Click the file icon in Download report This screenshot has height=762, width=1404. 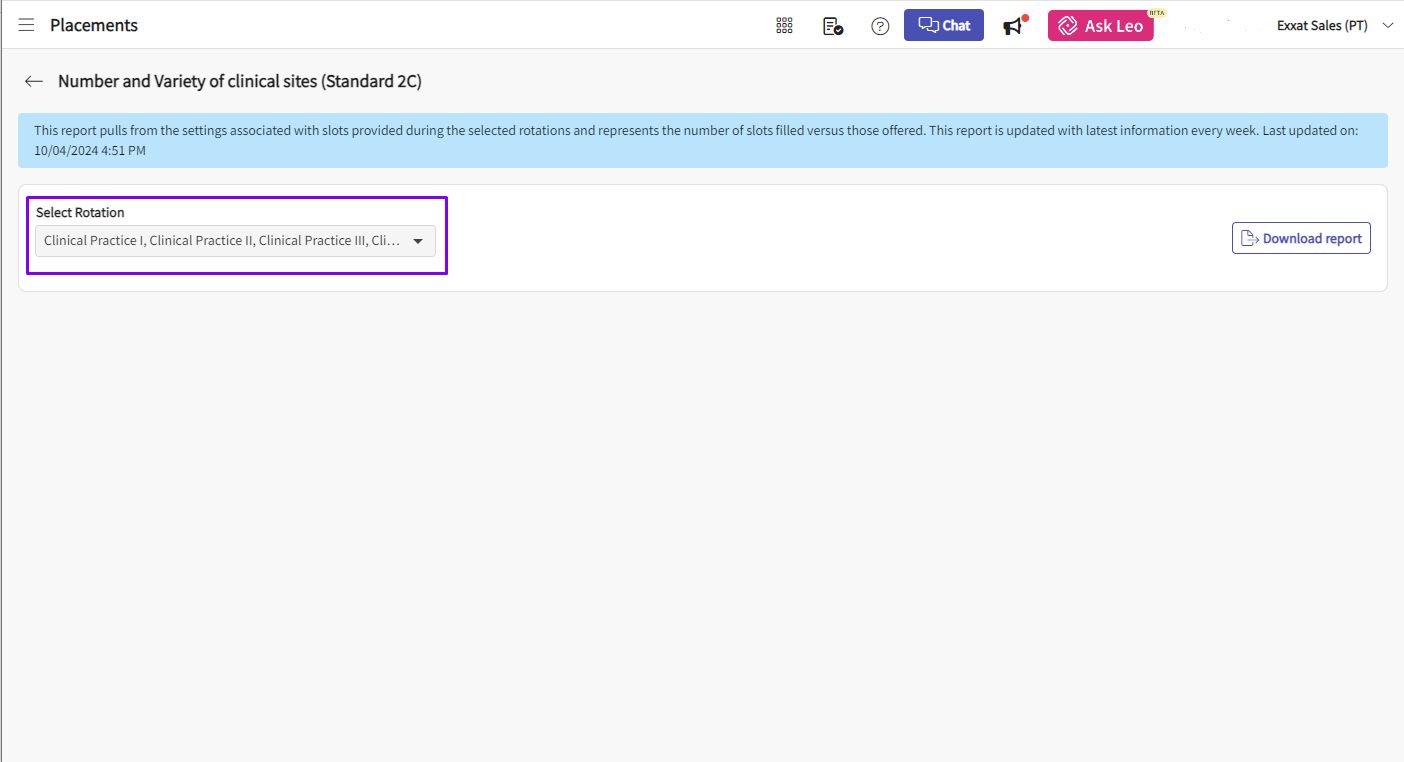[1249, 238]
